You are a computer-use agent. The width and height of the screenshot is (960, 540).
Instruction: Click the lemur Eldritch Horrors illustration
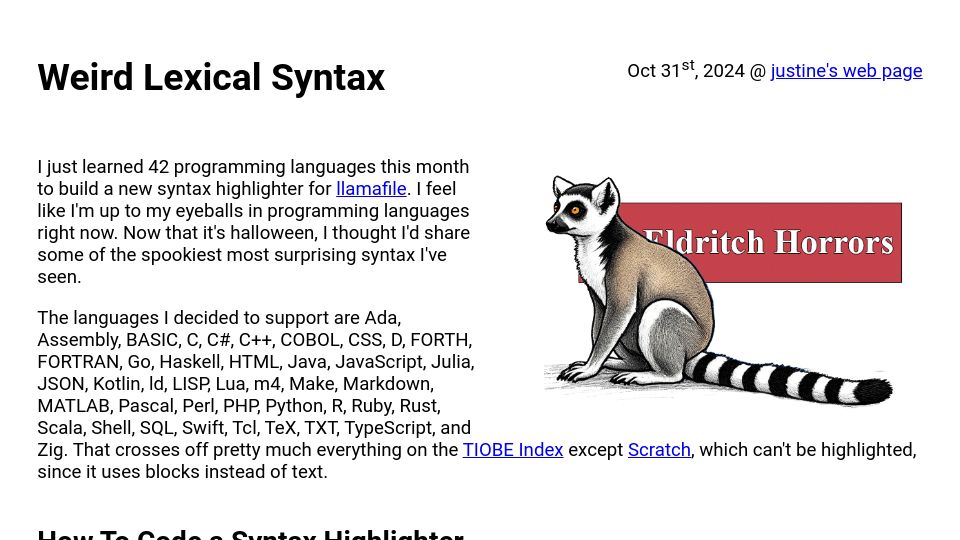(x=722, y=290)
